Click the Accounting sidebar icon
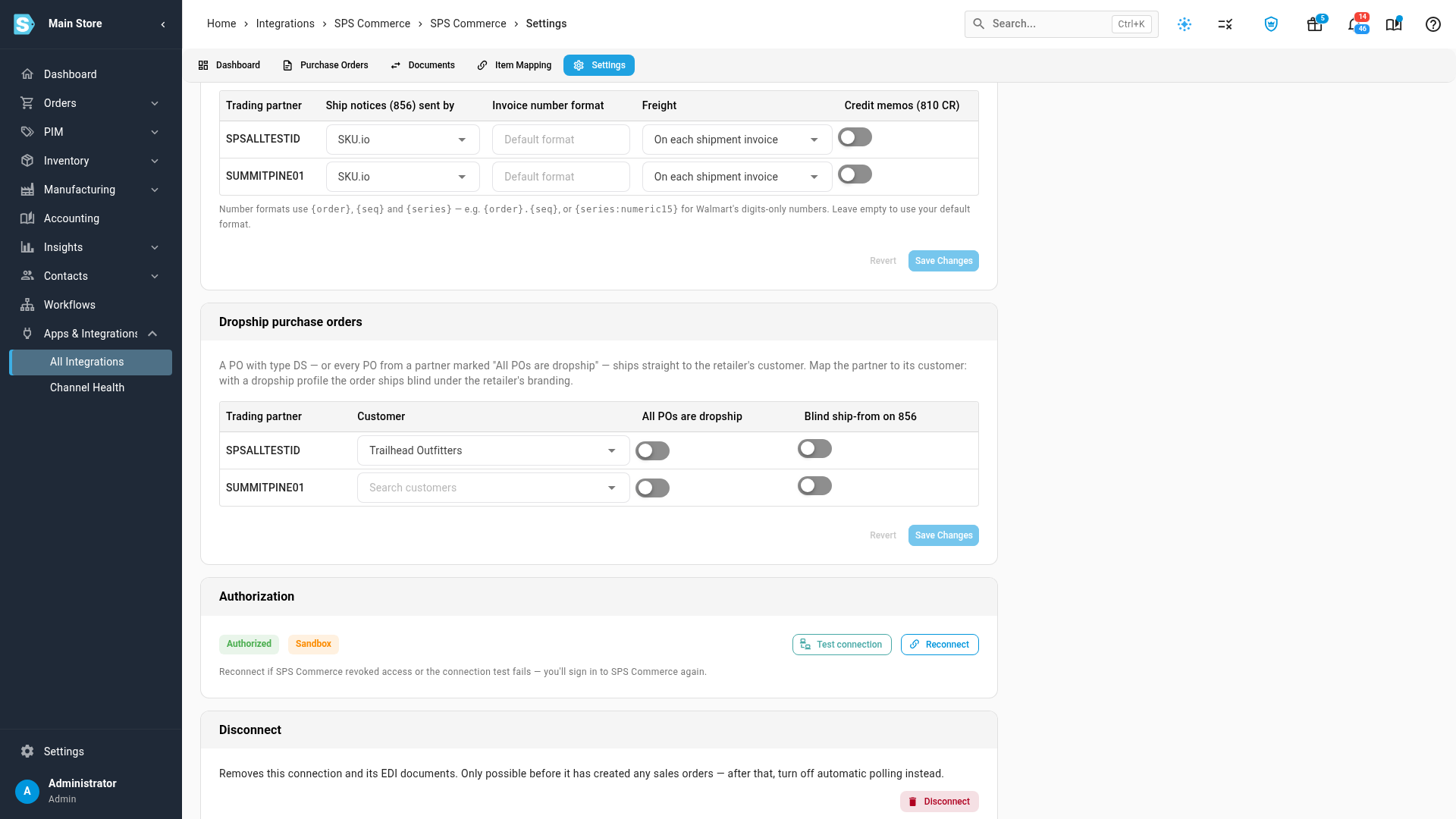This screenshot has width=1456, height=819. click(x=27, y=218)
